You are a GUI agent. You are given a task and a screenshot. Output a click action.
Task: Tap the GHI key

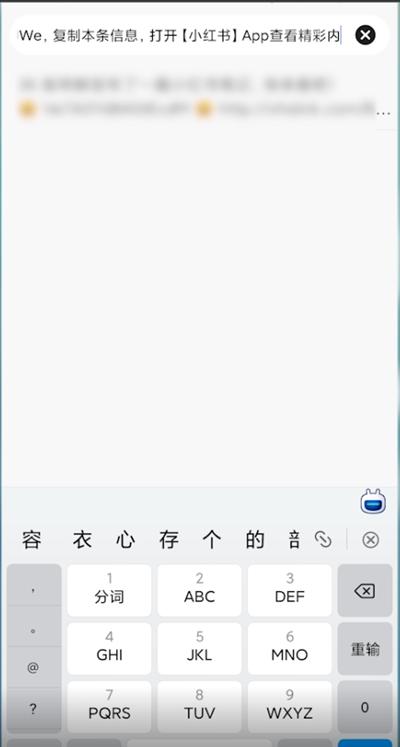click(109, 648)
